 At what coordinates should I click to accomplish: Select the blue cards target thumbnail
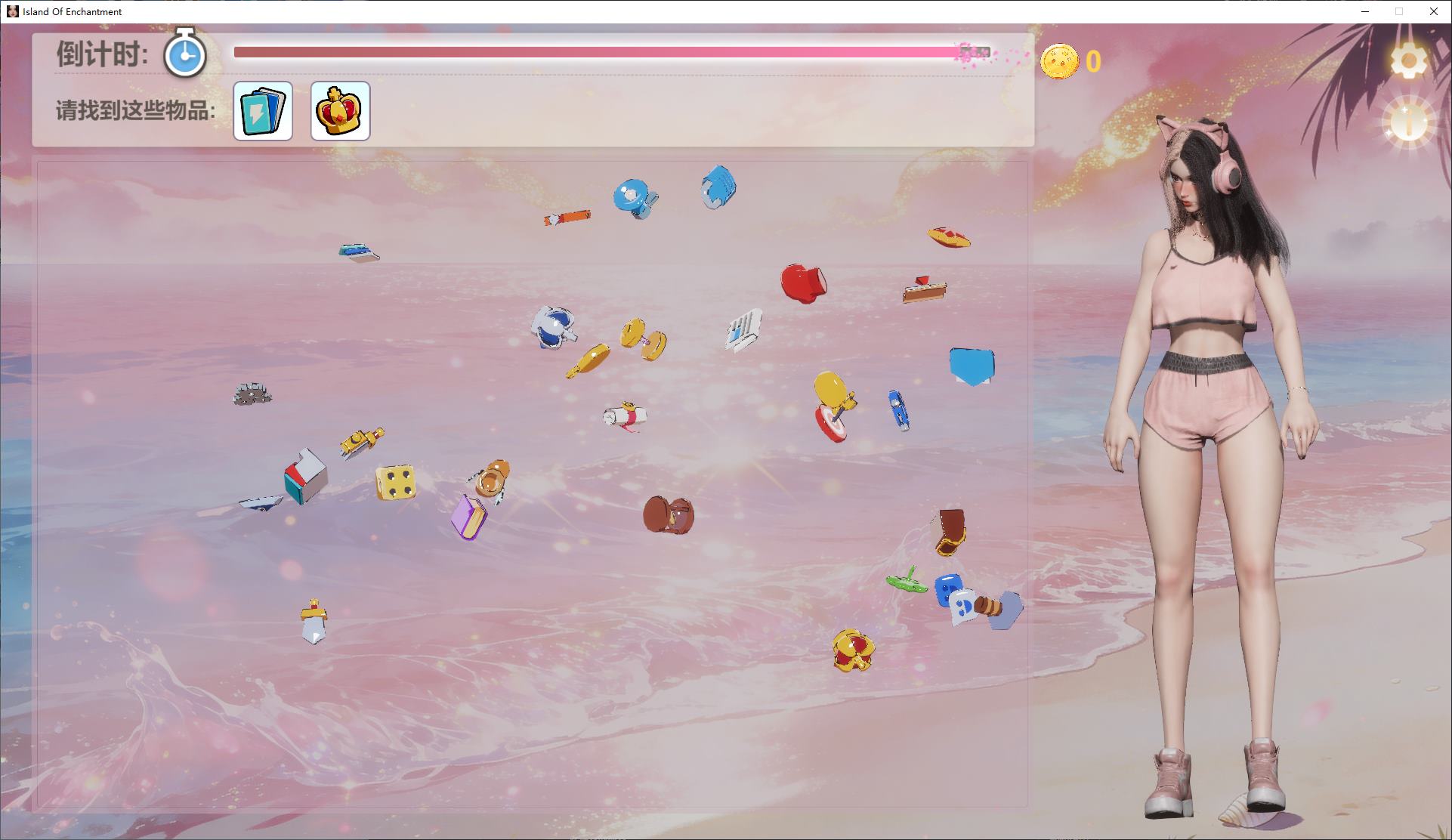click(x=263, y=111)
